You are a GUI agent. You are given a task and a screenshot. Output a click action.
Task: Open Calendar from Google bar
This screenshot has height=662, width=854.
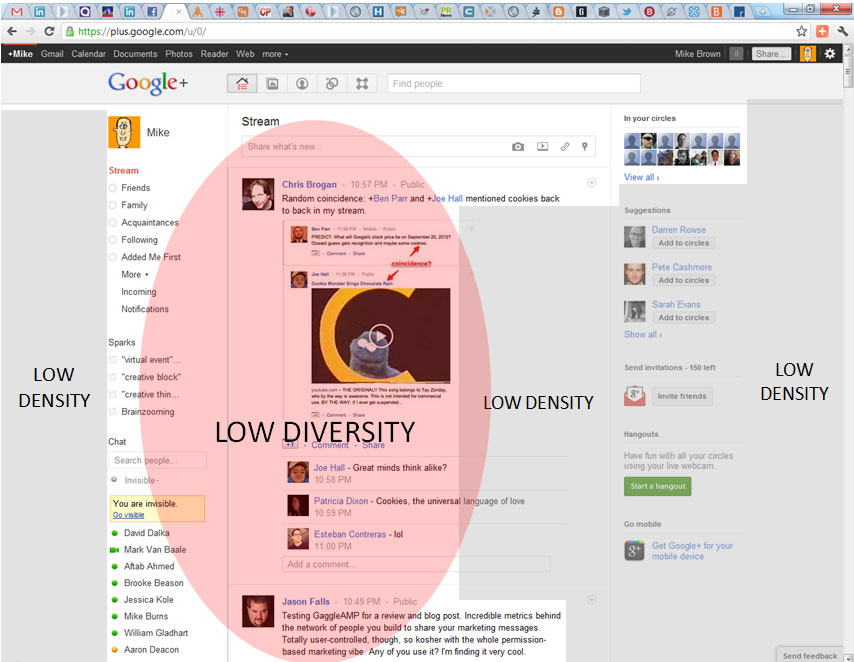[x=88, y=54]
